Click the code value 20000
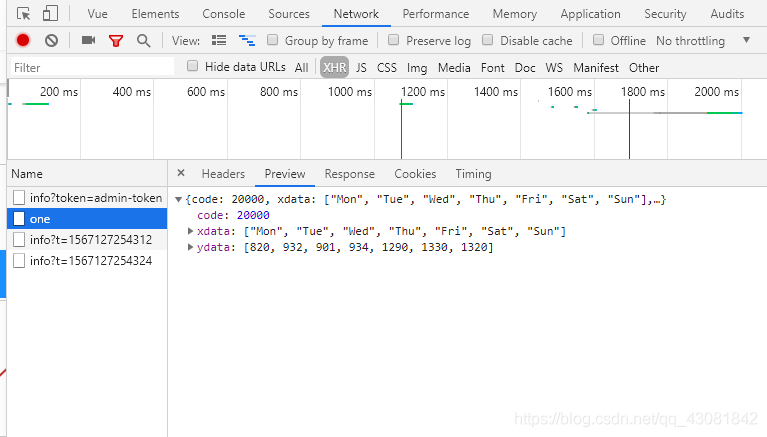This screenshot has height=437, width=767. click(x=253, y=215)
